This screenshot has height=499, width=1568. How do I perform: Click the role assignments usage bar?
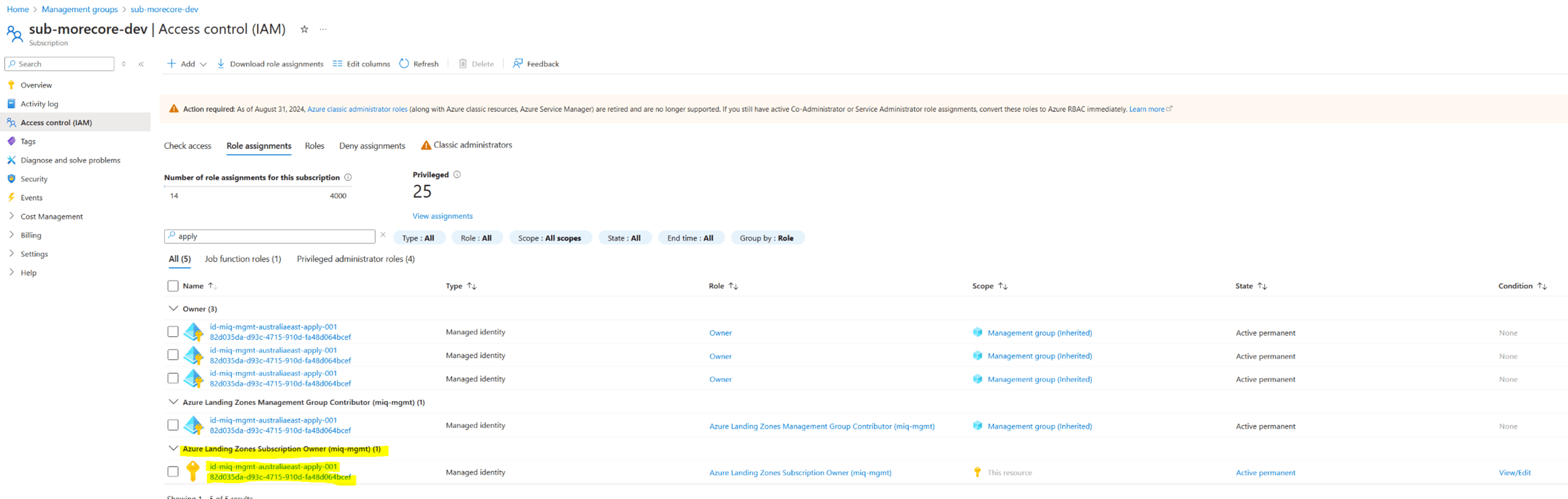(258, 187)
